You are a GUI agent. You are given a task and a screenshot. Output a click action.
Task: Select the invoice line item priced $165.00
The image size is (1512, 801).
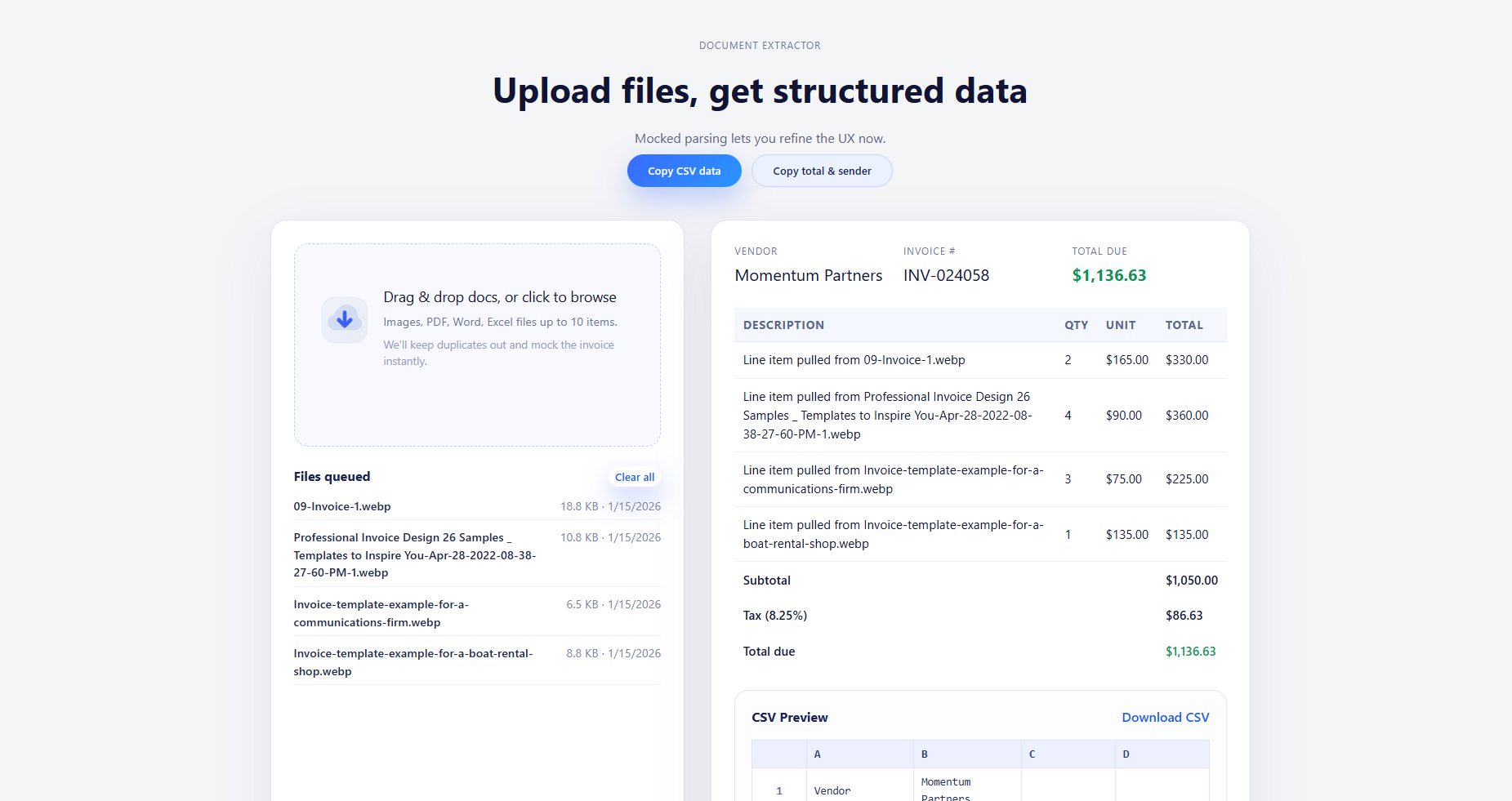(853, 359)
